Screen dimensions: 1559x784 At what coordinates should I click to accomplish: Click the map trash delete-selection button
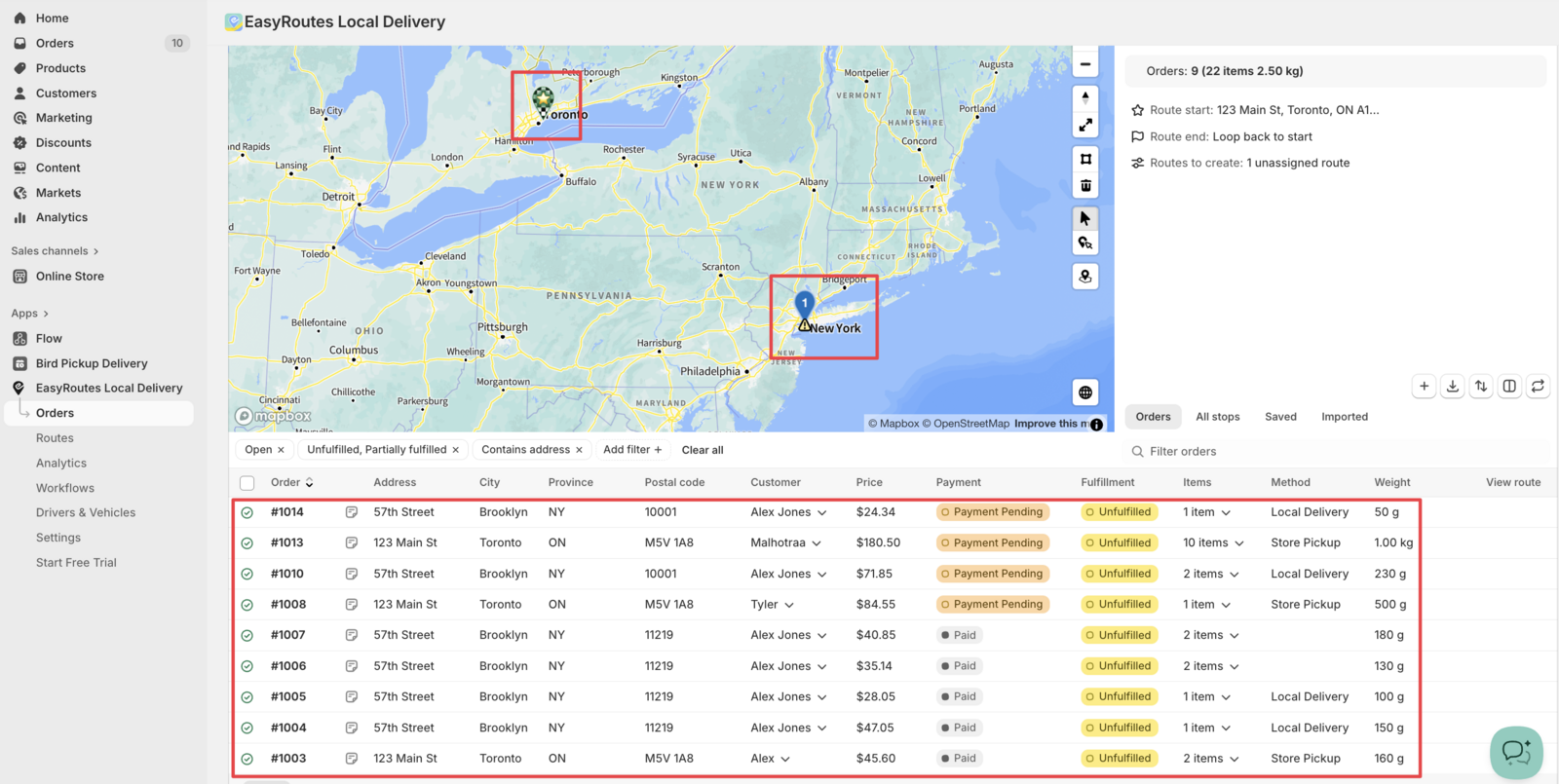point(1085,186)
